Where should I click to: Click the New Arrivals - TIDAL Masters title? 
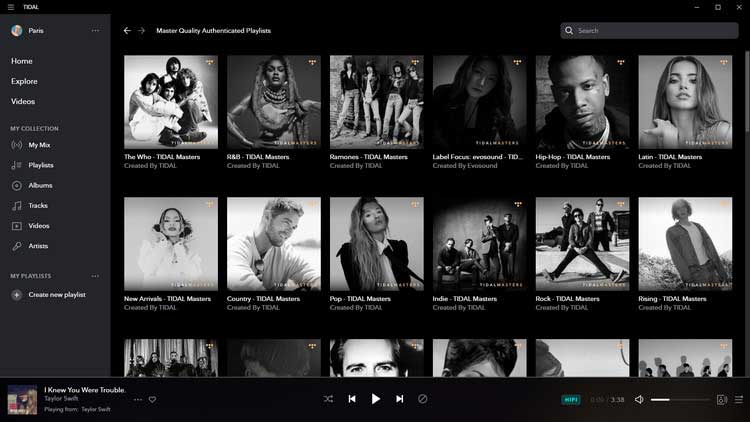pos(167,299)
